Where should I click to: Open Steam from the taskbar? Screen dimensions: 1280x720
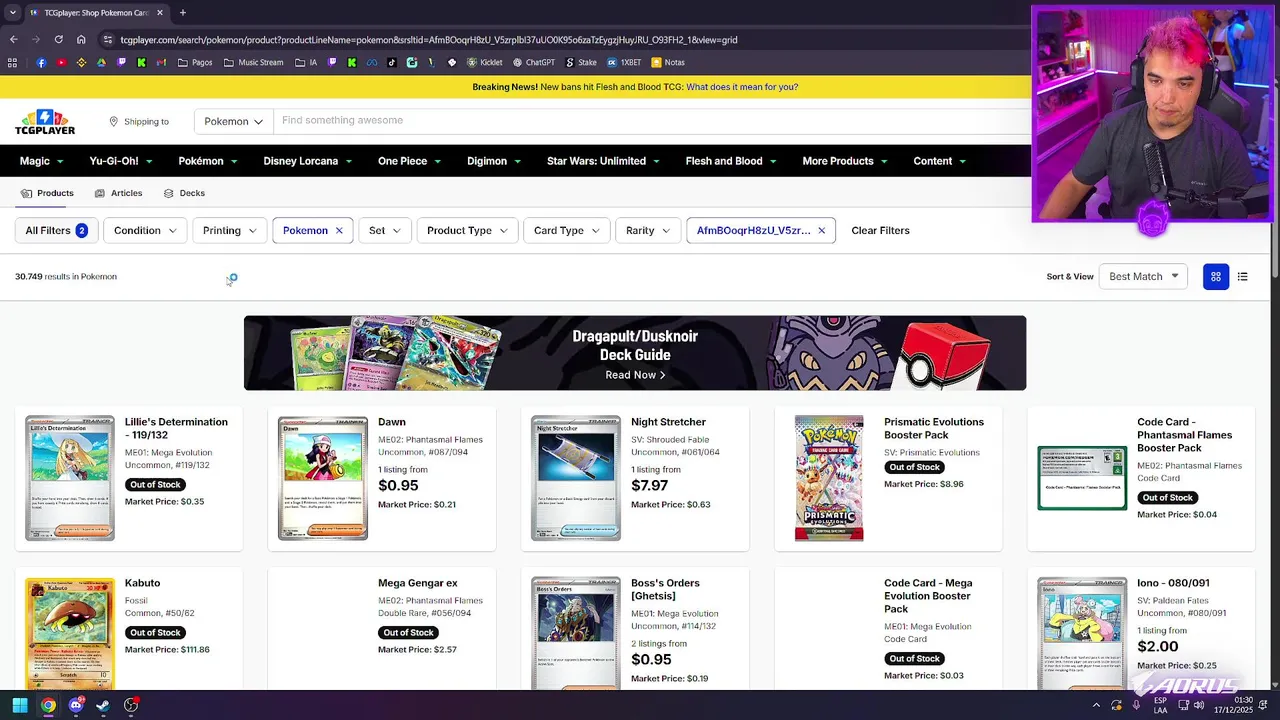103,705
